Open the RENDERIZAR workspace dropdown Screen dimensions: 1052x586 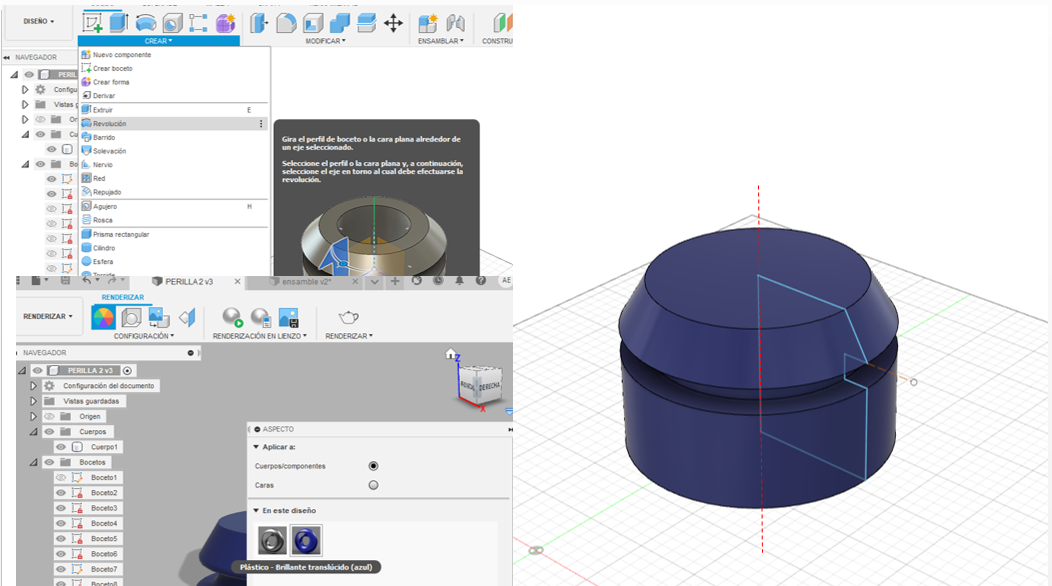[x=48, y=316]
